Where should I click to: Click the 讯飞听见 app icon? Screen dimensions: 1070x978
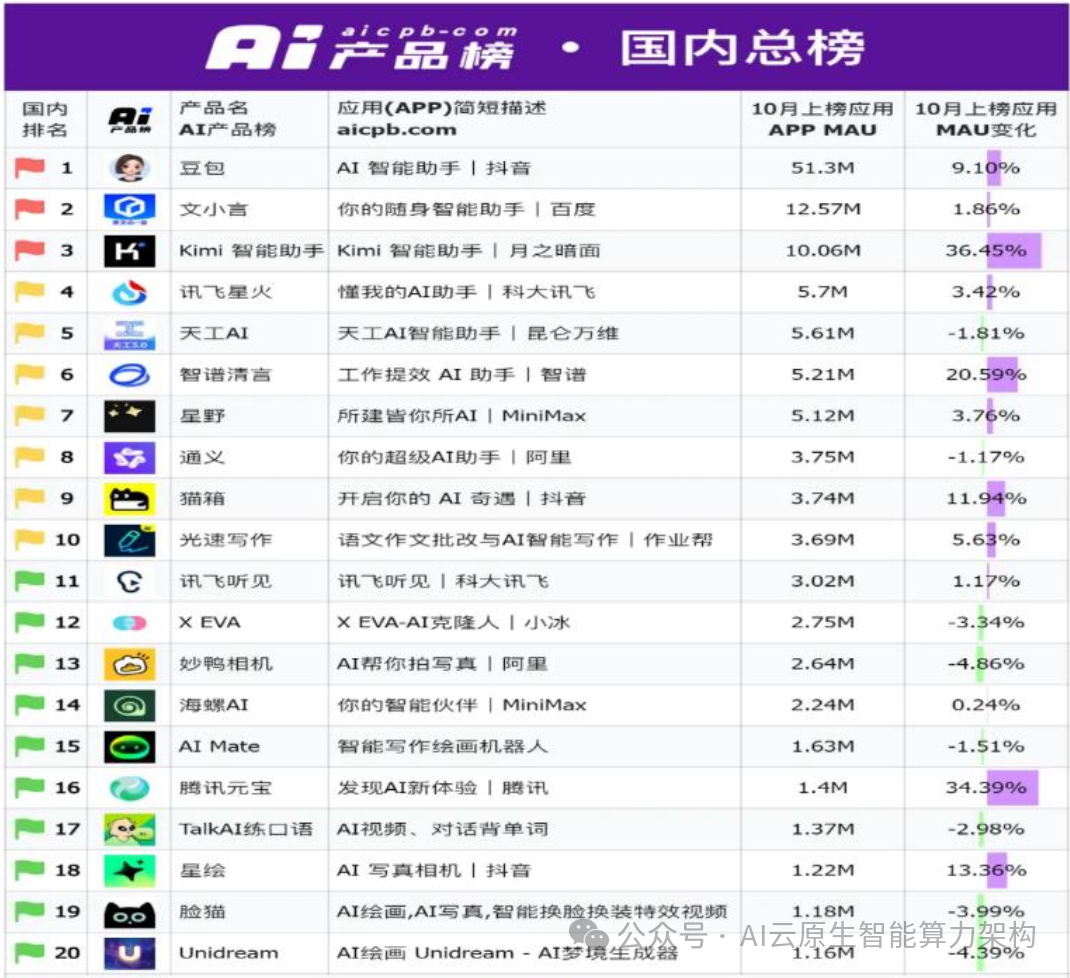tap(130, 581)
